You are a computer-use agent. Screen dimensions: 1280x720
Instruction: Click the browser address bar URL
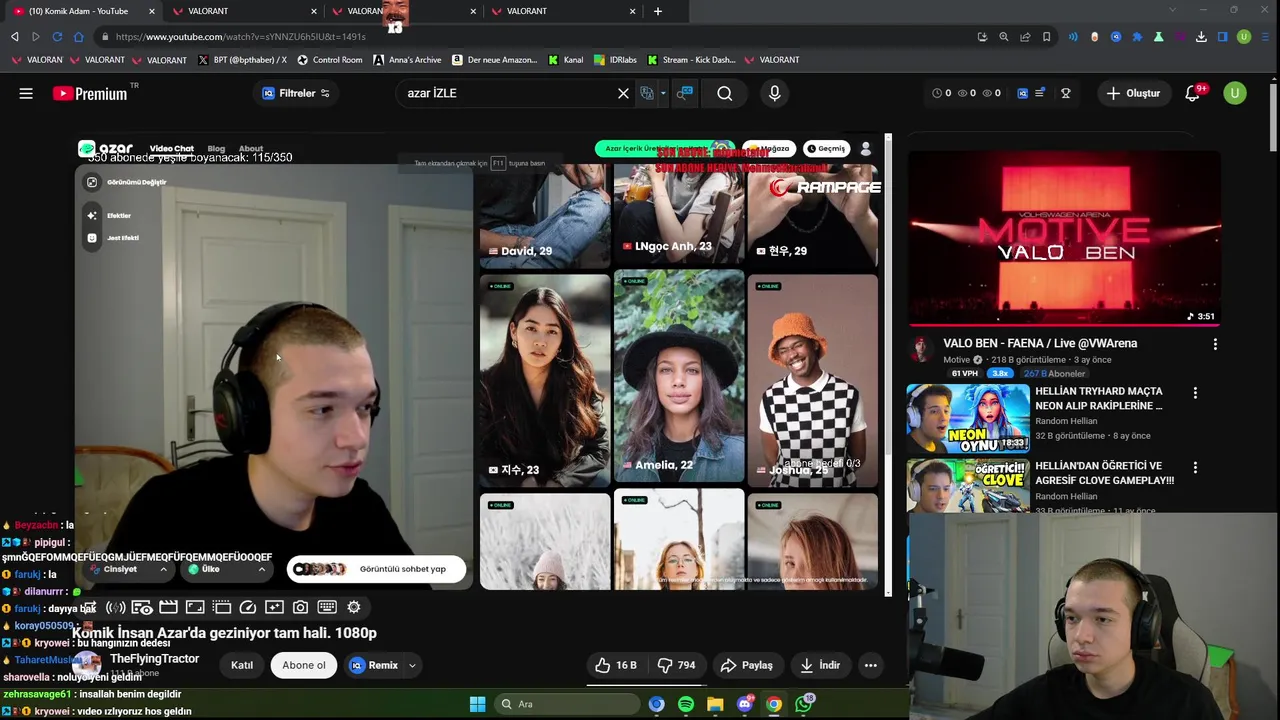pos(240,37)
